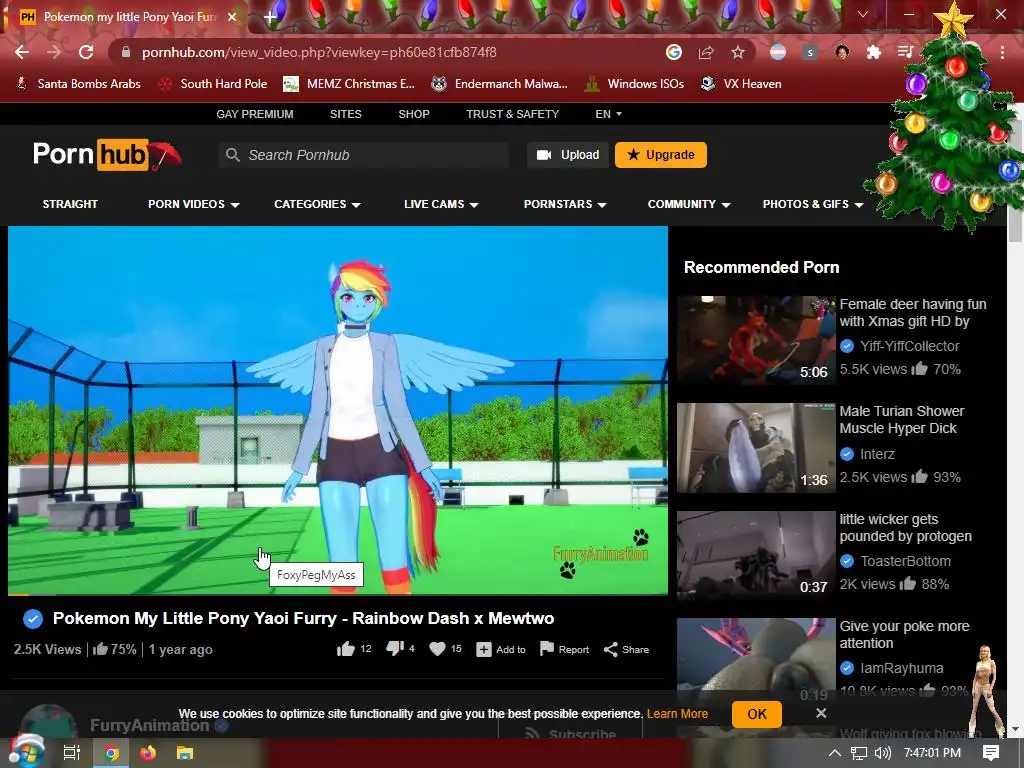Dismiss the cookie banner with X
This screenshot has height=768, width=1024.
(x=821, y=713)
